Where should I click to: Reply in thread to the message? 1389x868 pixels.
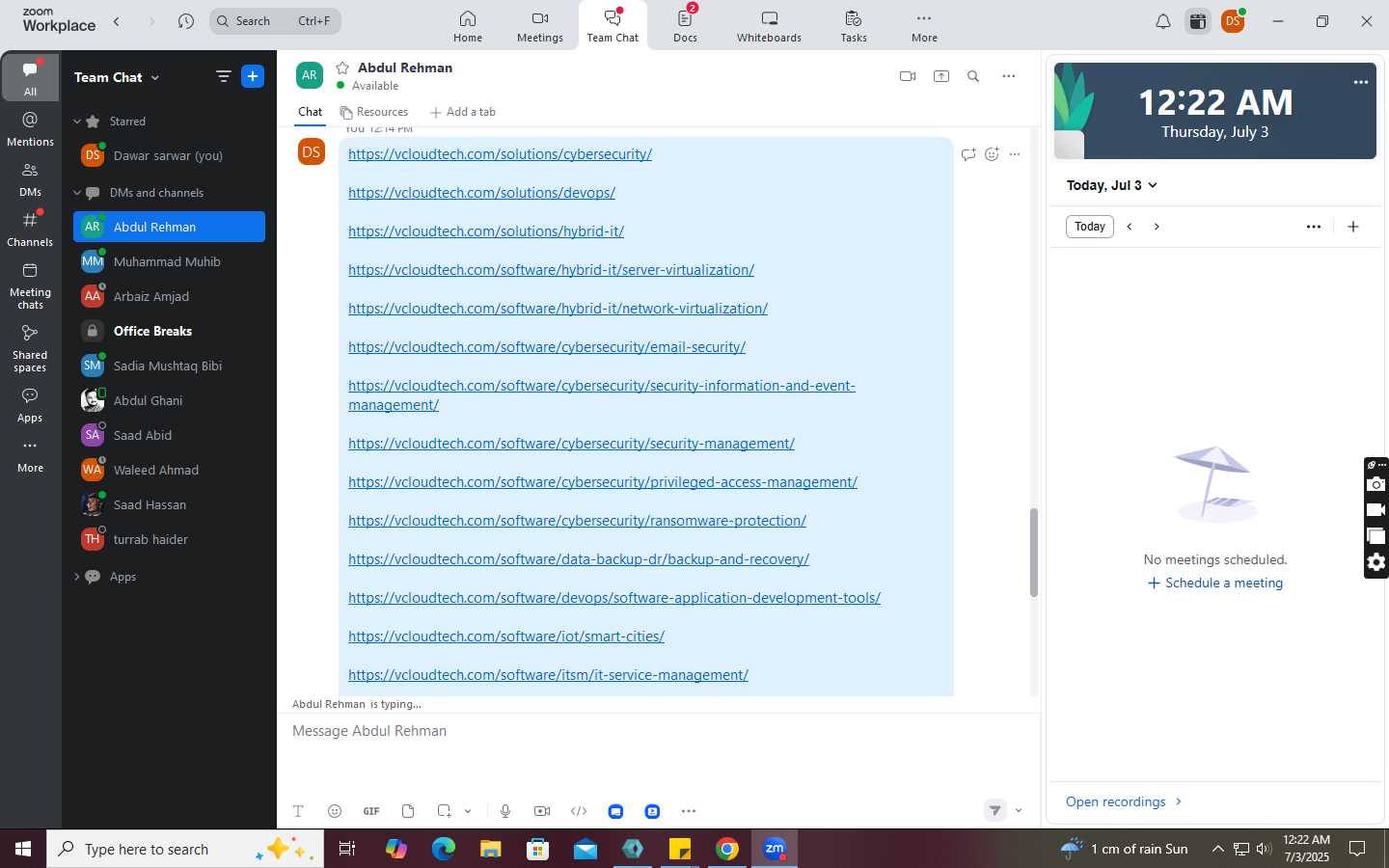pos(968,154)
